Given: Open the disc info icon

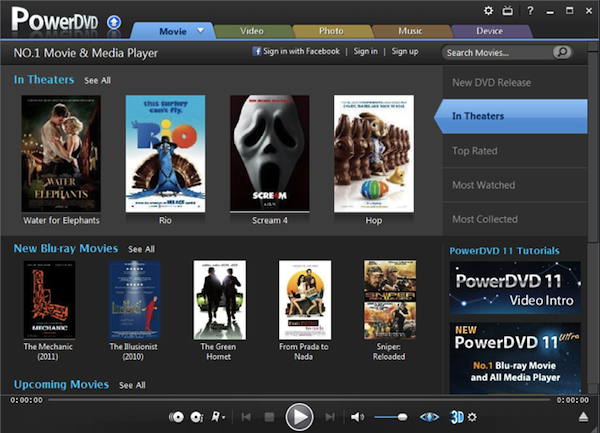Looking at the screenshot, I should (x=197, y=417).
